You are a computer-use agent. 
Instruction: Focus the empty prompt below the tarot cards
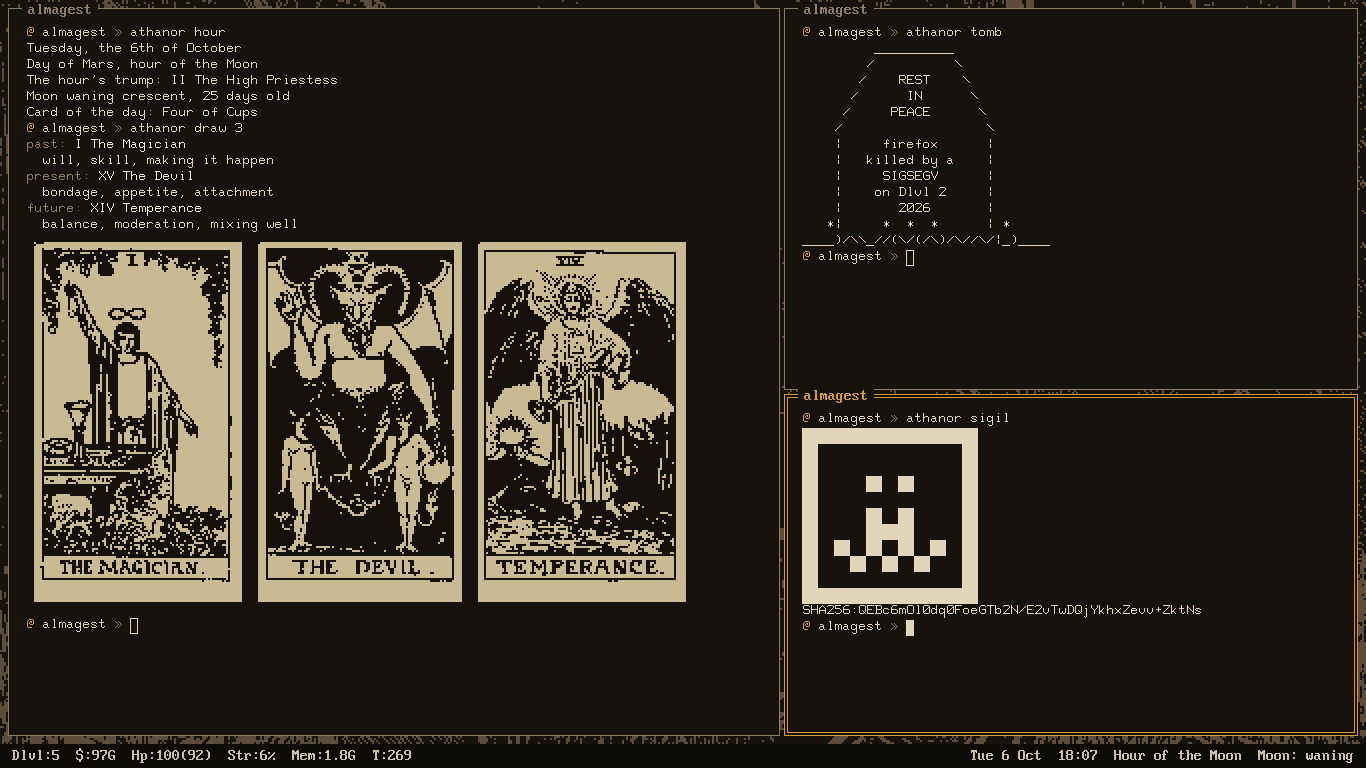(83, 625)
